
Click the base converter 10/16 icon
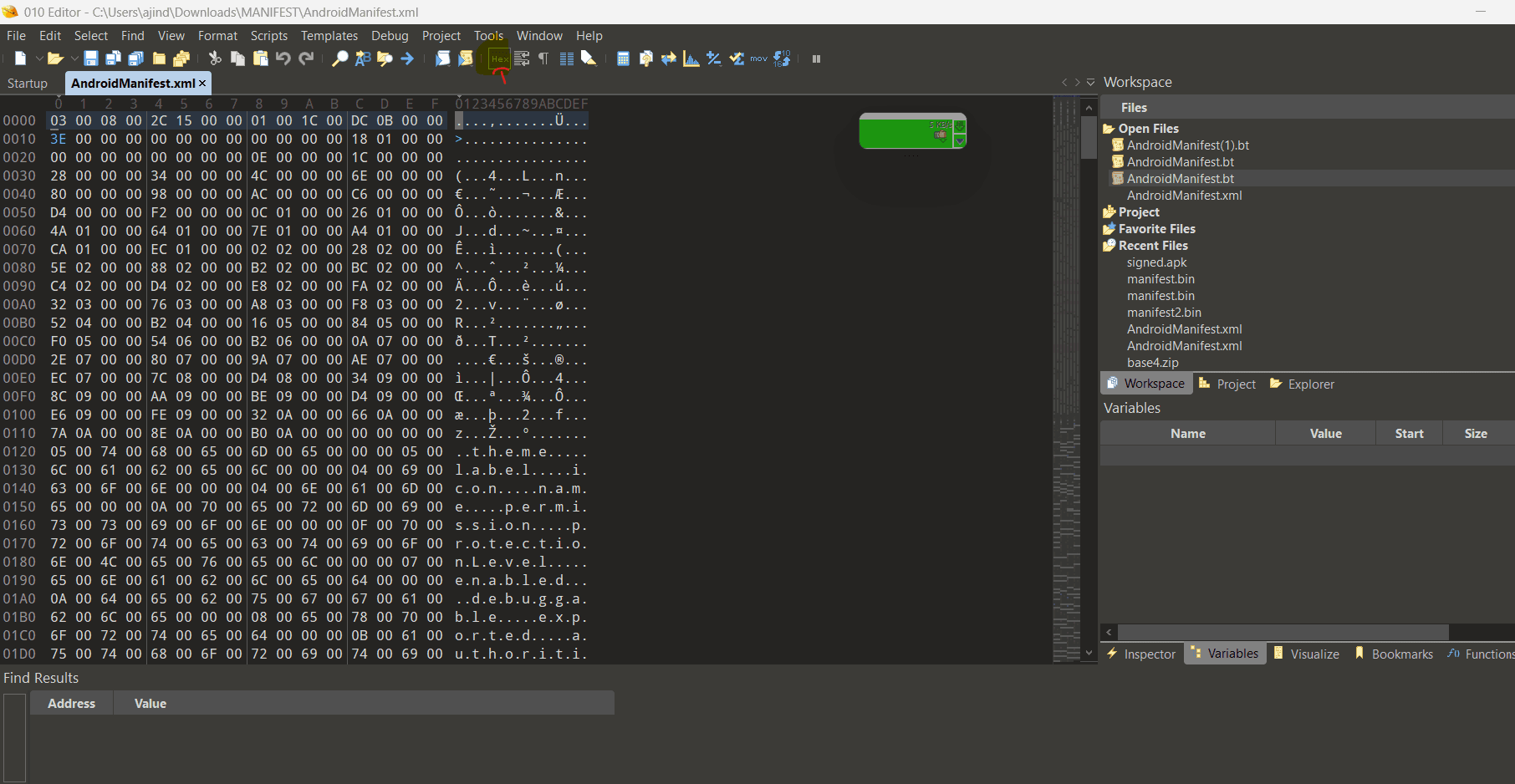(x=782, y=59)
